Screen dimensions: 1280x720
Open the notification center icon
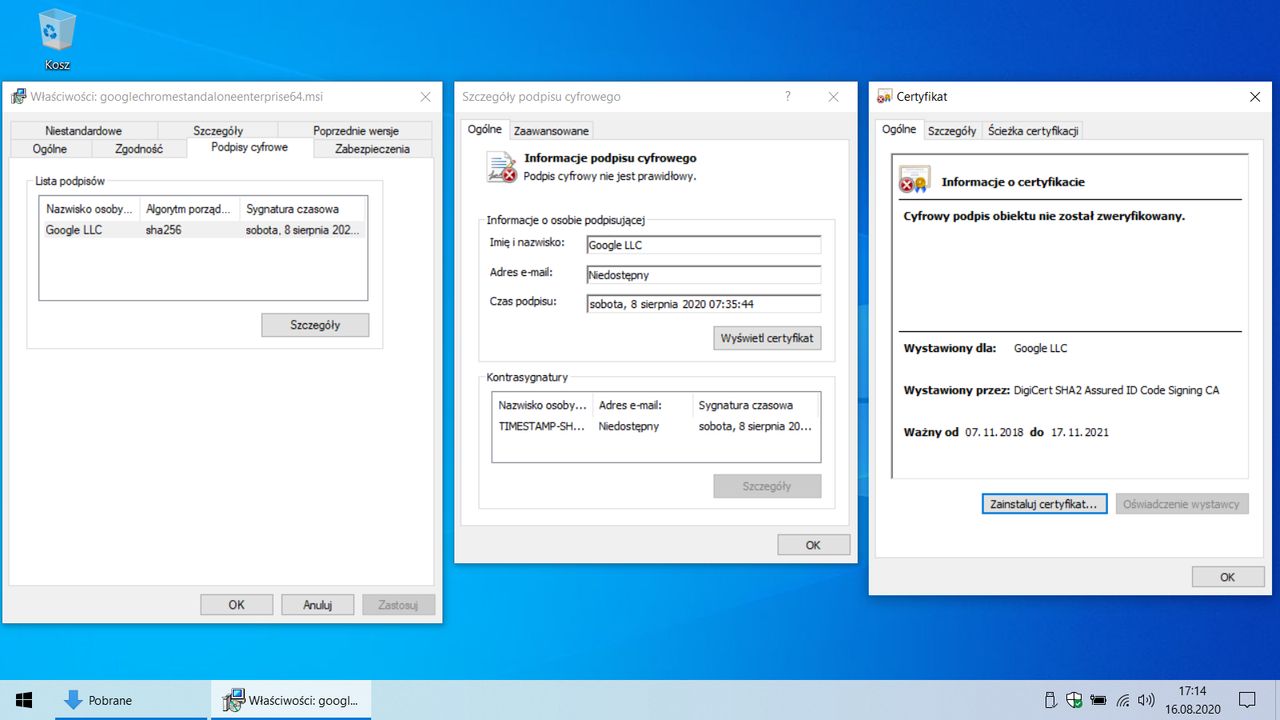(1247, 700)
